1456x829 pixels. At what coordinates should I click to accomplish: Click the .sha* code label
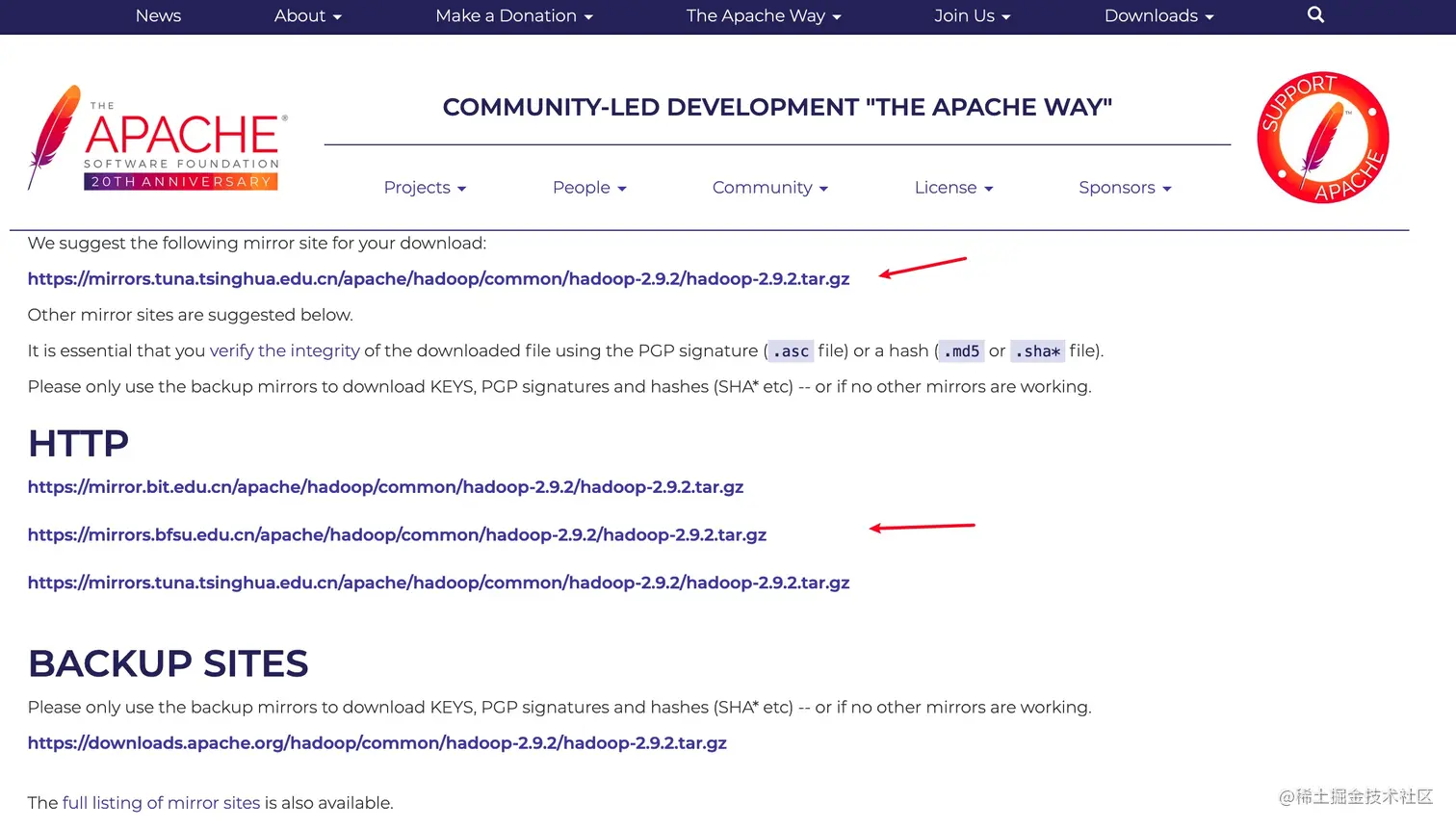point(1037,351)
